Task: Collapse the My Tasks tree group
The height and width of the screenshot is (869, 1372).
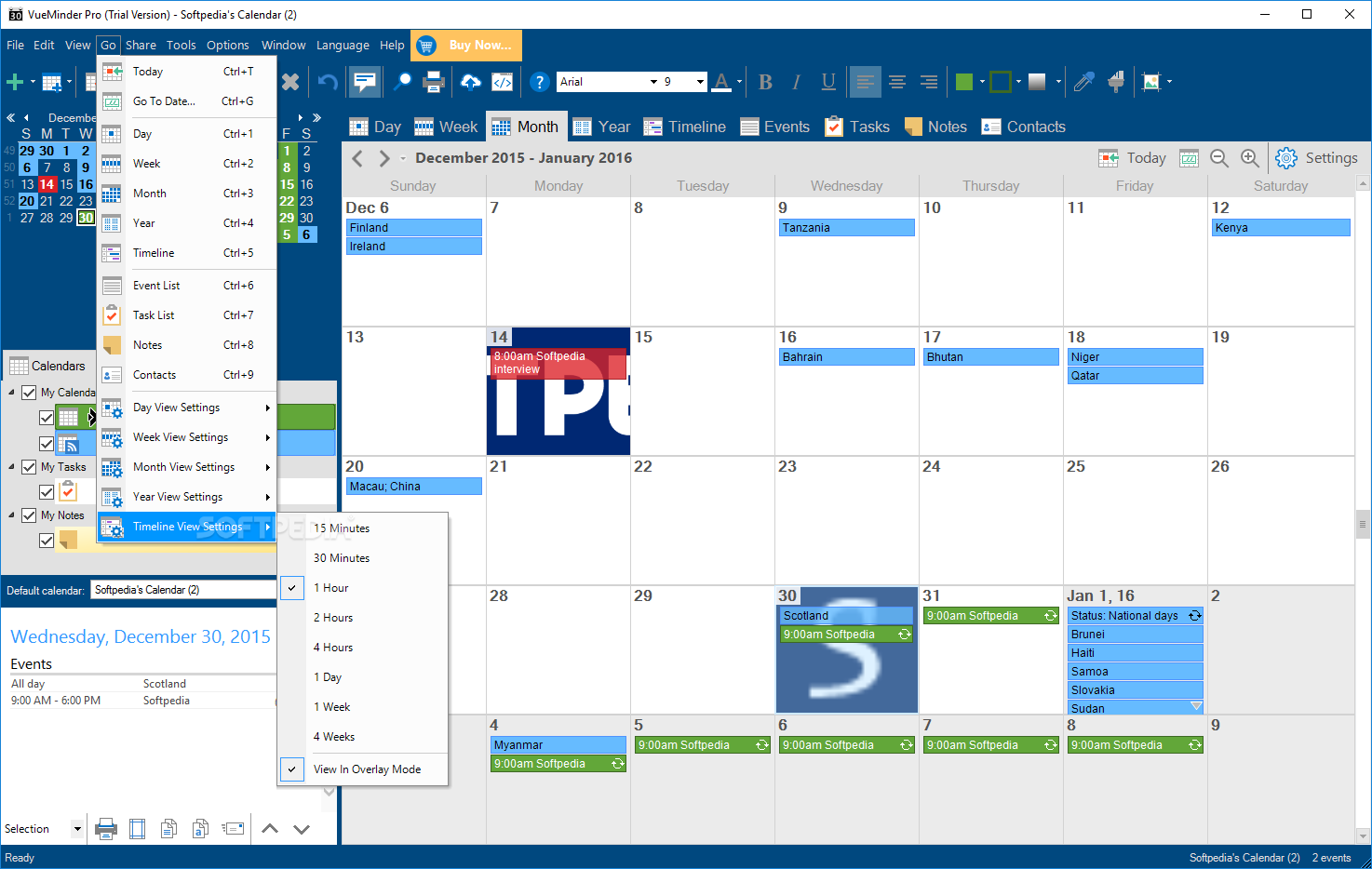Action: 12,467
